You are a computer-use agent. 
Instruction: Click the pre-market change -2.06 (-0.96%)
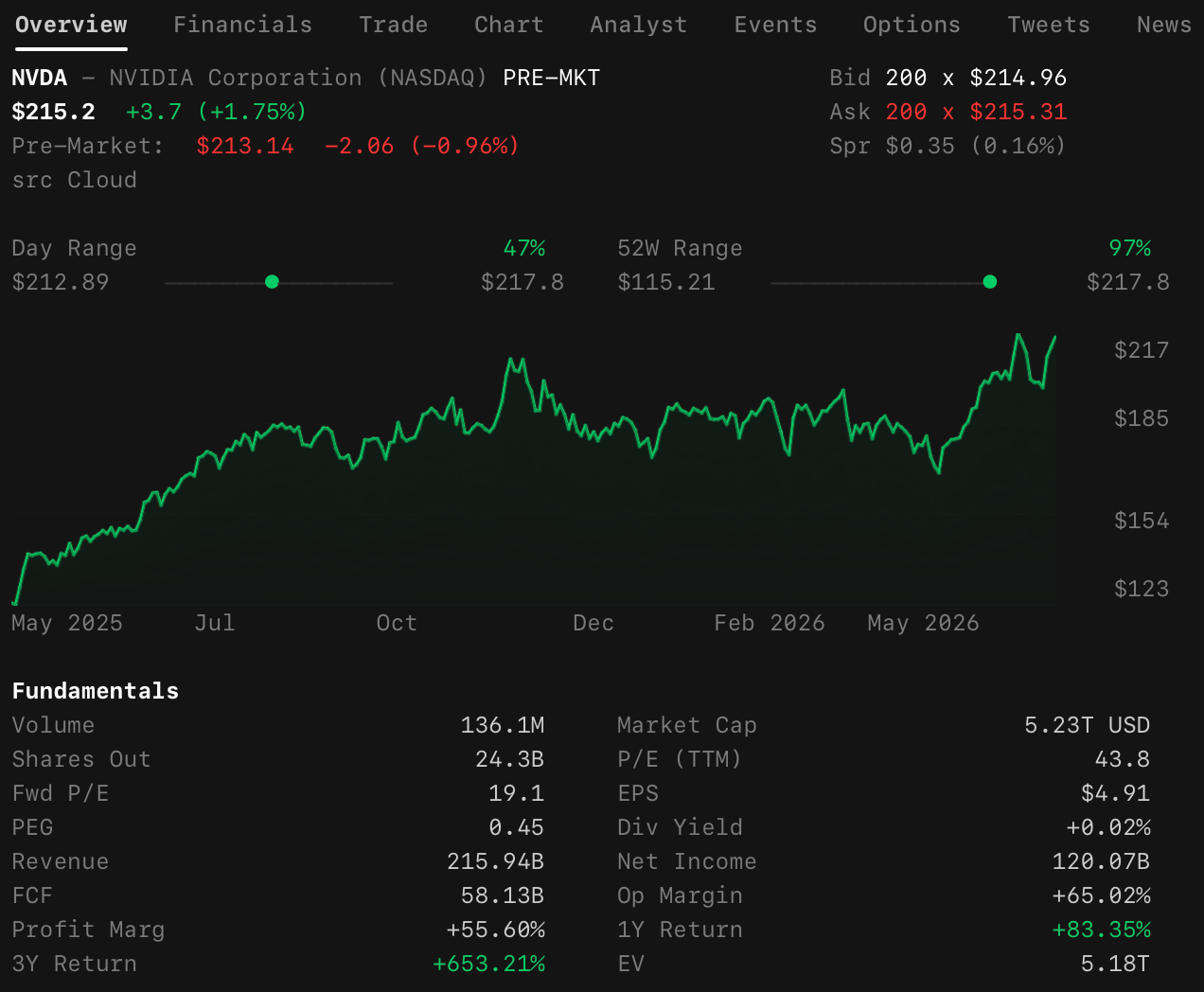click(421, 146)
